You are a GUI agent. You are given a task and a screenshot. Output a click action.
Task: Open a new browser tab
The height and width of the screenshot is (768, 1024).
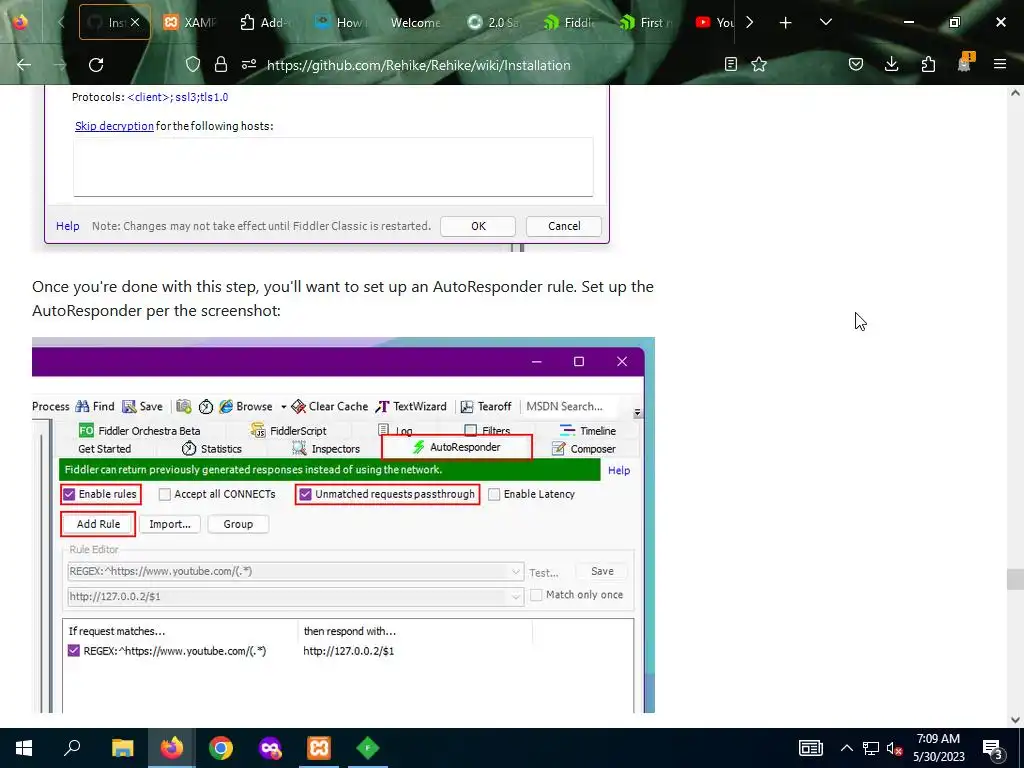[786, 23]
